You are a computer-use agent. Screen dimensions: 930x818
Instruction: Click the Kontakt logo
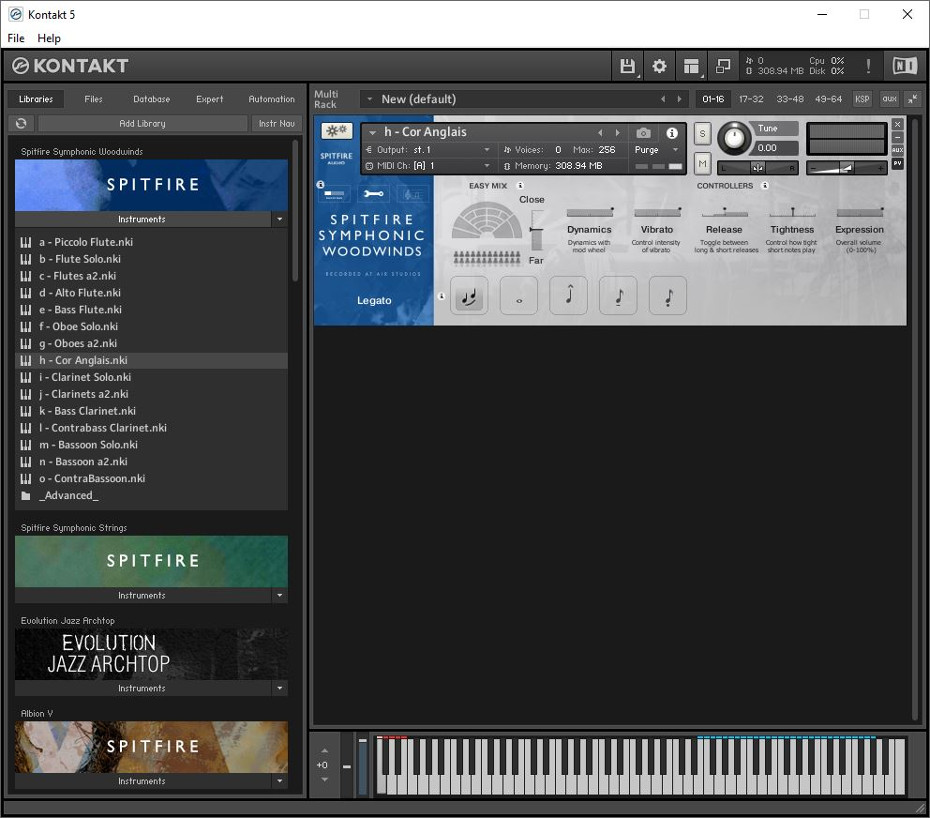pos(71,66)
